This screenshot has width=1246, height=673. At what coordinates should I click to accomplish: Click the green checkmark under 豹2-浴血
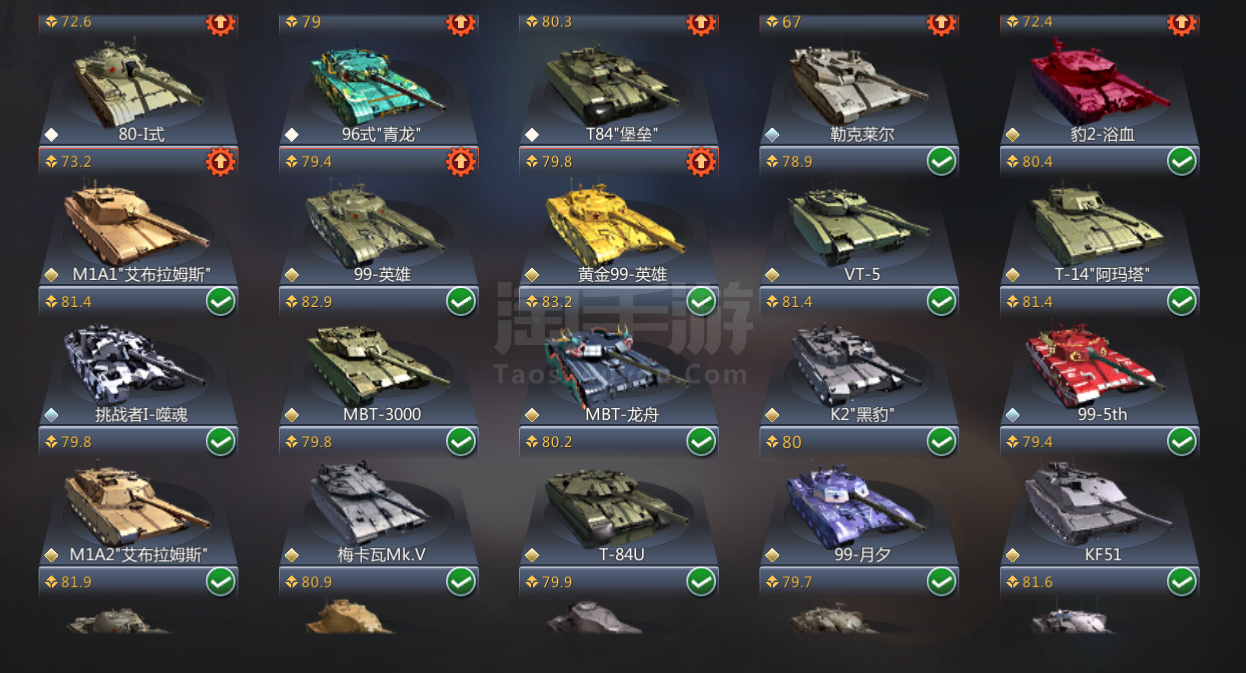pos(1181,161)
